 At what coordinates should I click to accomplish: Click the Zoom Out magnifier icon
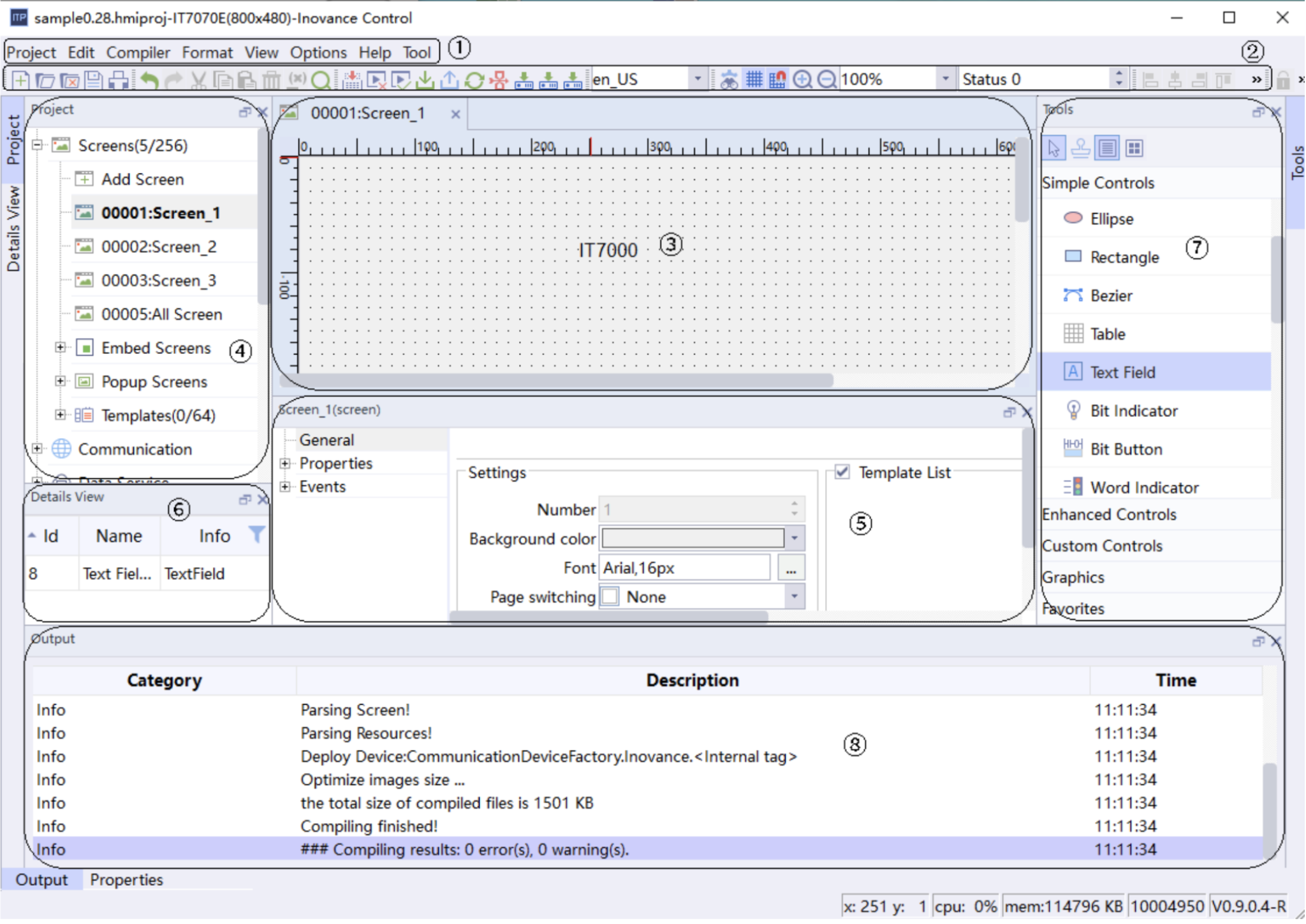pos(827,80)
